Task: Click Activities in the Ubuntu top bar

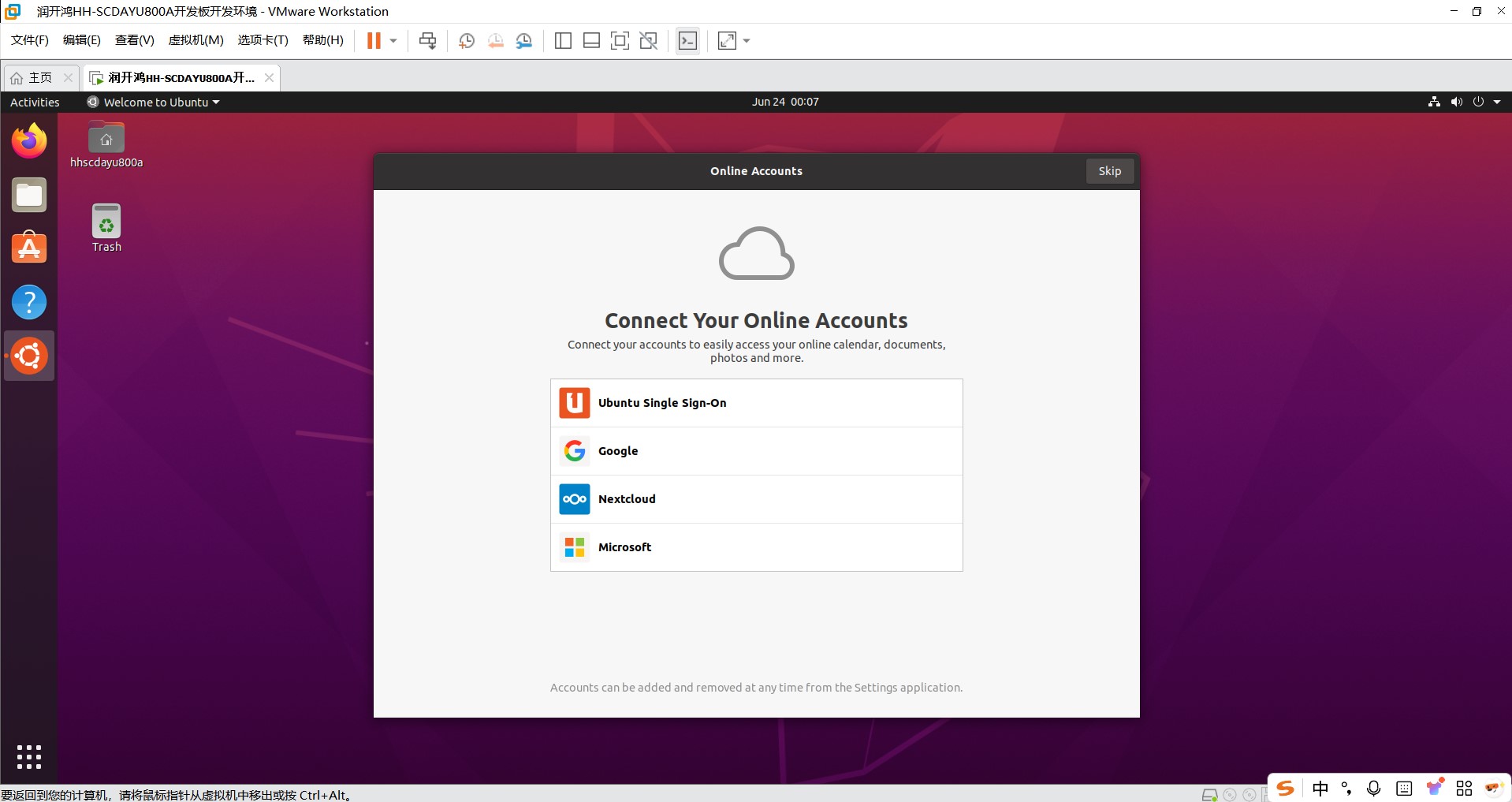Action: (x=35, y=103)
